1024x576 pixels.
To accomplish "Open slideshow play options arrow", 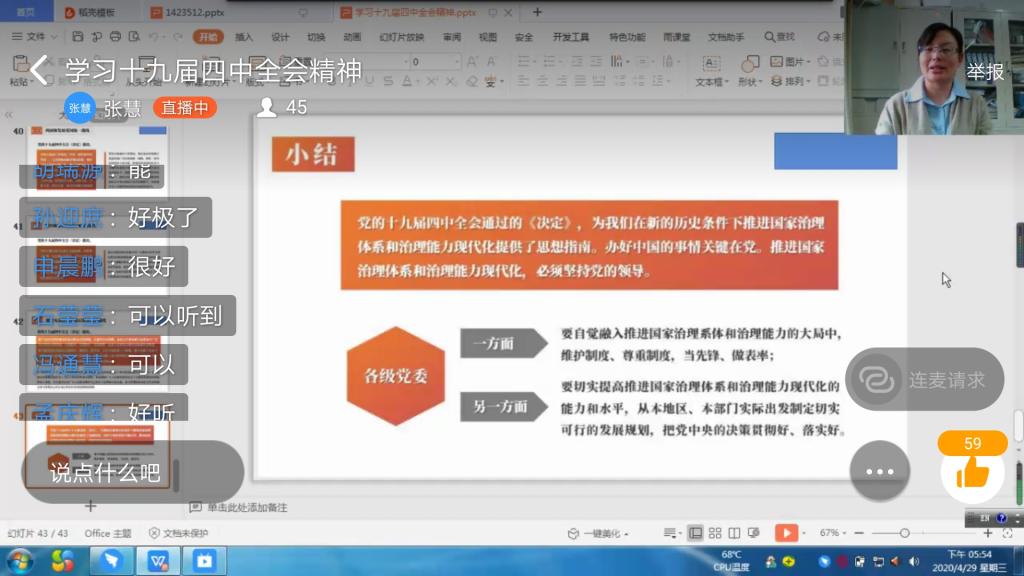I will [x=804, y=533].
